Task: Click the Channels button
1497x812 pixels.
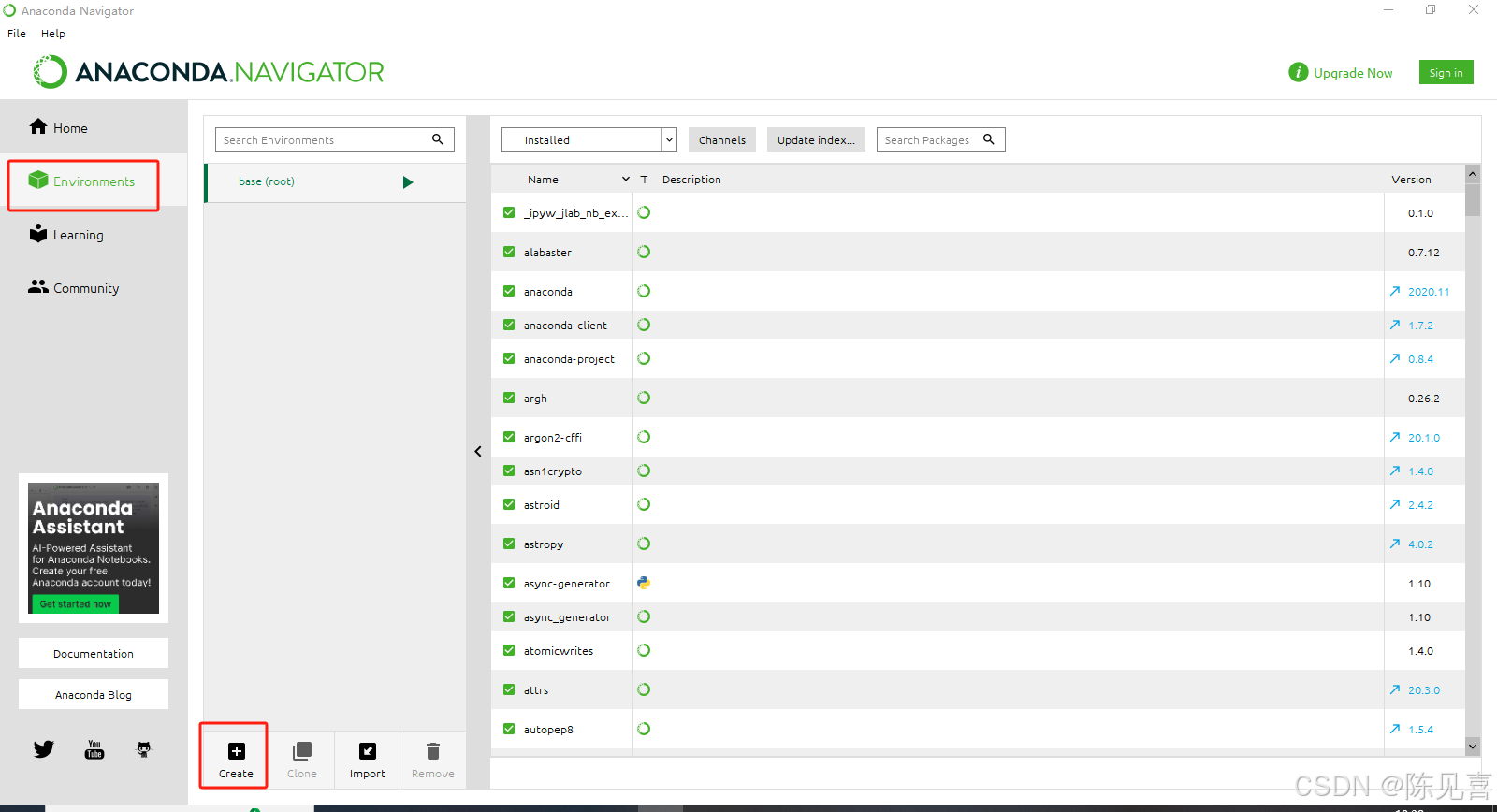Action: coord(722,139)
